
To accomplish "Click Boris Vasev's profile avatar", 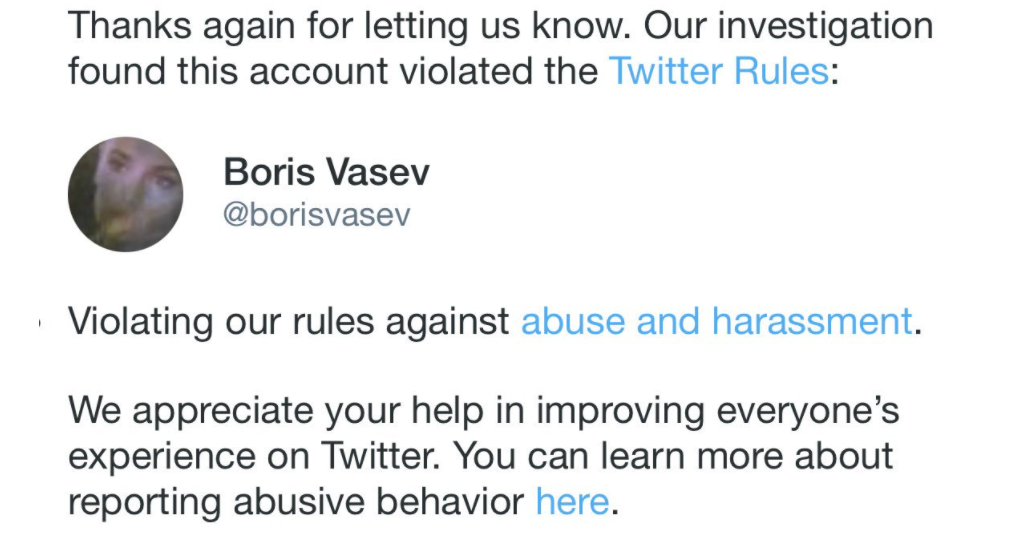I will pyautogui.click(x=125, y=194).
